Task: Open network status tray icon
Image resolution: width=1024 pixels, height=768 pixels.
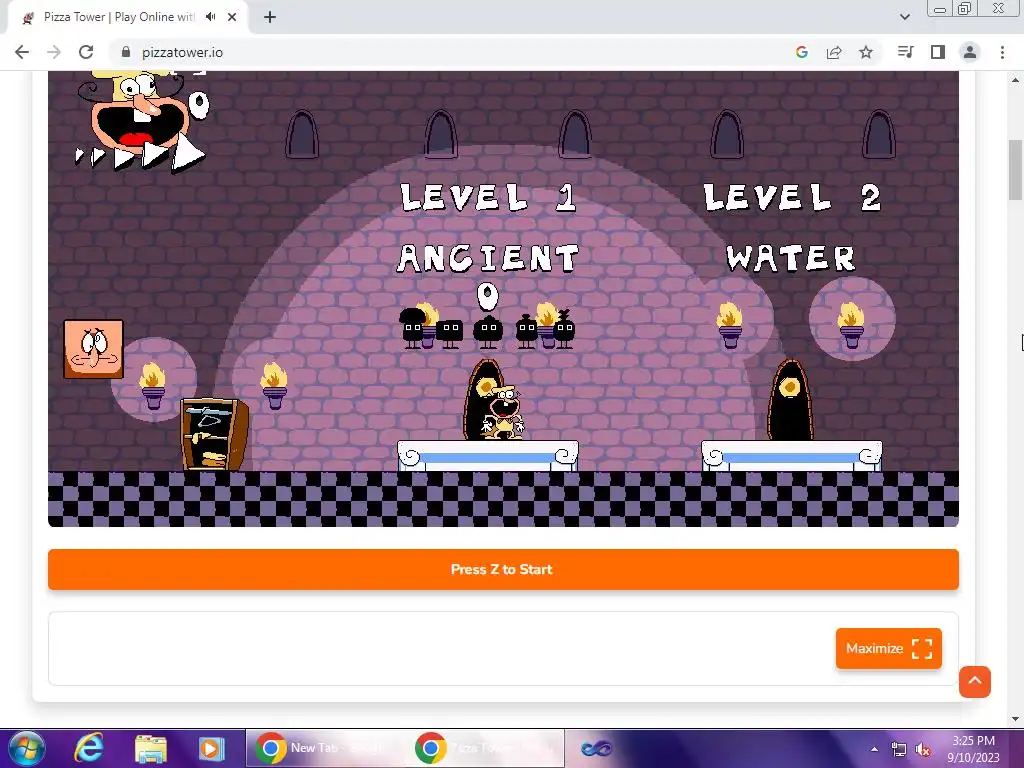Action: pyautogui.click(x=899, y=749)
